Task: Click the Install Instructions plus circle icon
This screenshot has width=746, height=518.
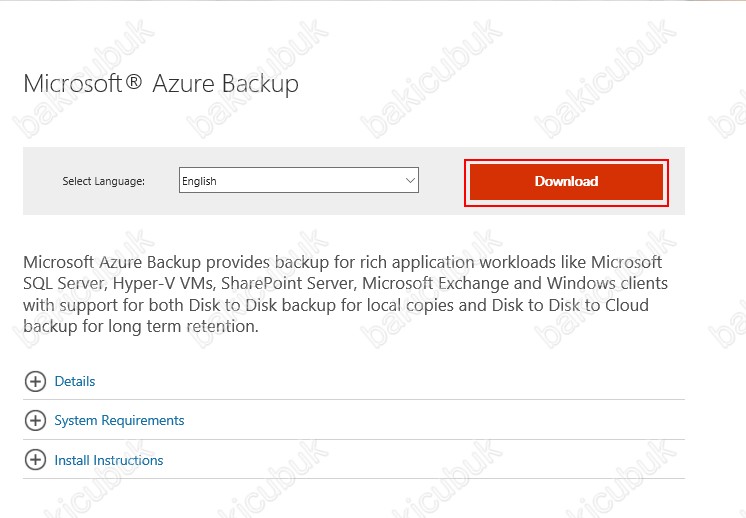Action: coord(35,460)
